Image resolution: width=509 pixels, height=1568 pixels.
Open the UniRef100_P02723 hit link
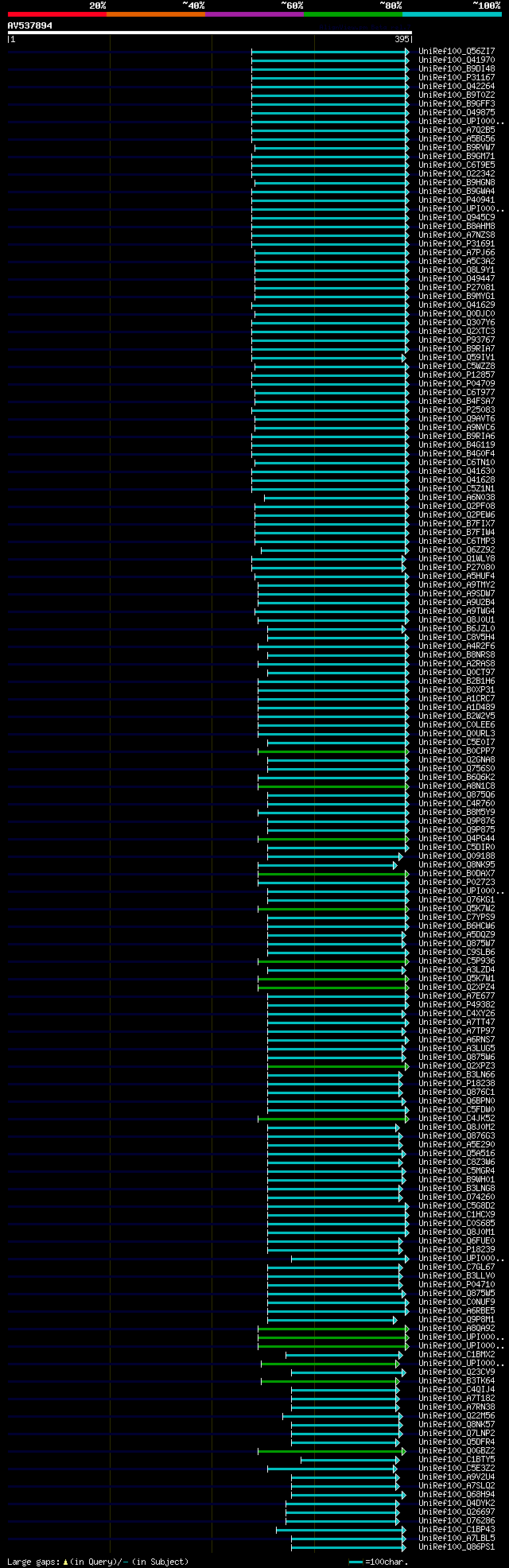tap(457, 882)
